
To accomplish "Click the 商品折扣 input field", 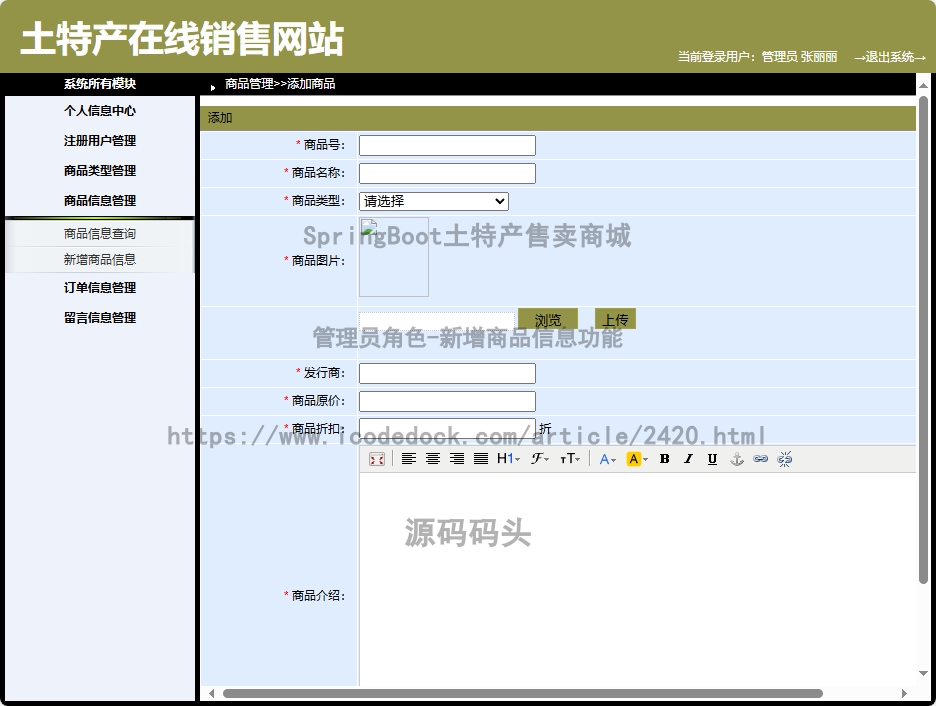I will (447, 428).
